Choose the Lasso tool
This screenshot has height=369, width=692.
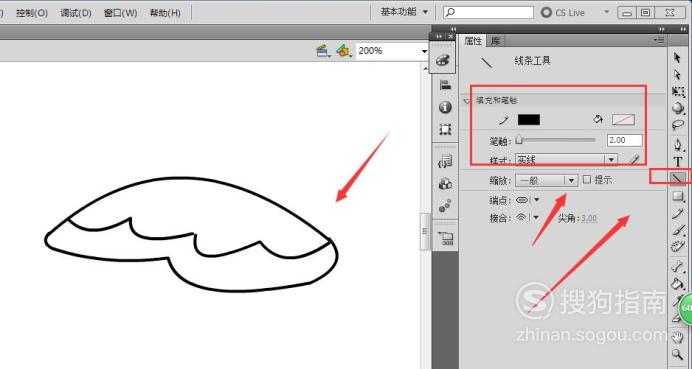677,125
